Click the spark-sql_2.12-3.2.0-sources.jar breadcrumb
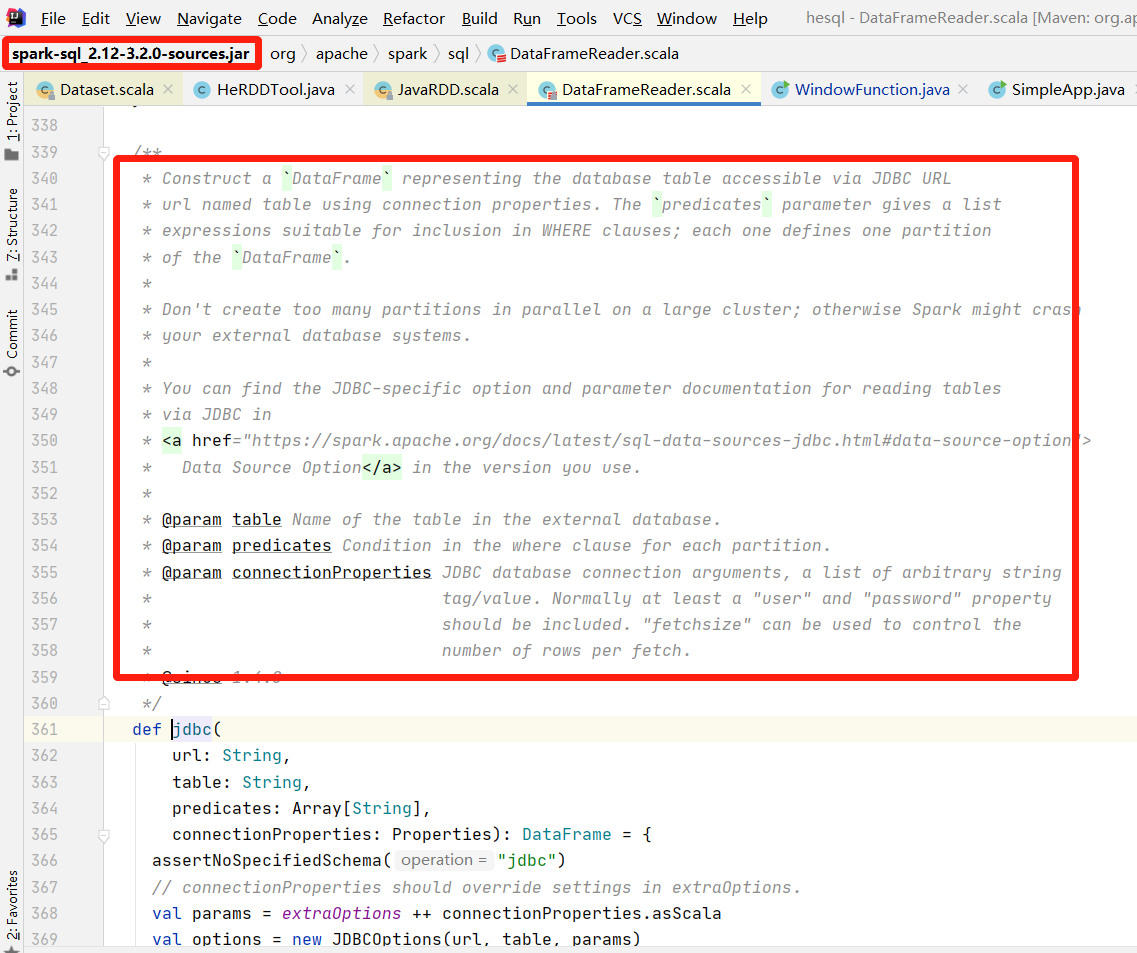Screen dimensions: 1137x953 pos(131,54)
